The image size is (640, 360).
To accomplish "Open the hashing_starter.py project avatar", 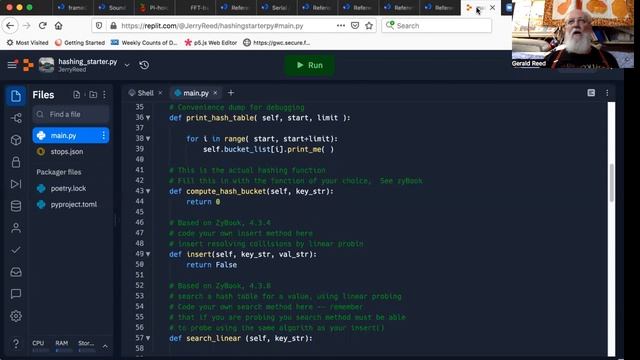I will pyautogui.click(x=46, y=65).
